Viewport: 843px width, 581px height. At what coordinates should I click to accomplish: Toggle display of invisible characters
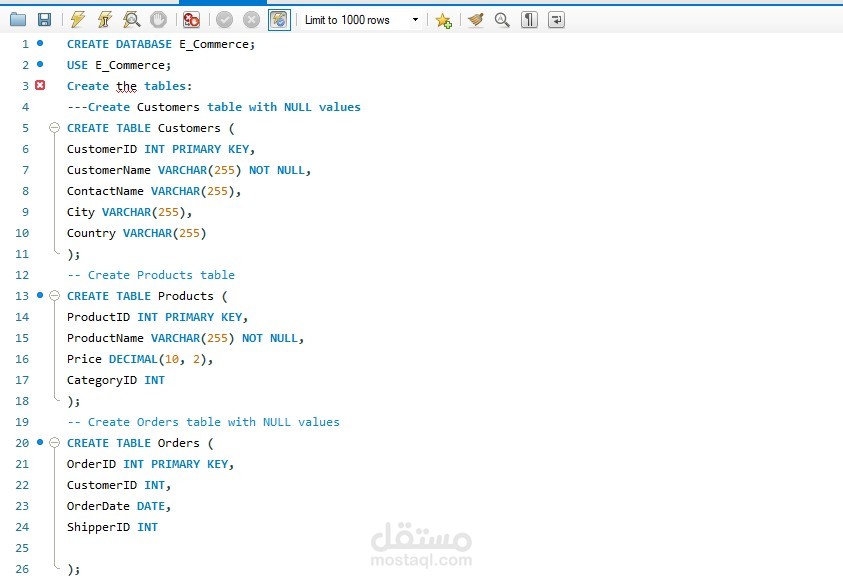pyautogui.click(x=529, y=19)
